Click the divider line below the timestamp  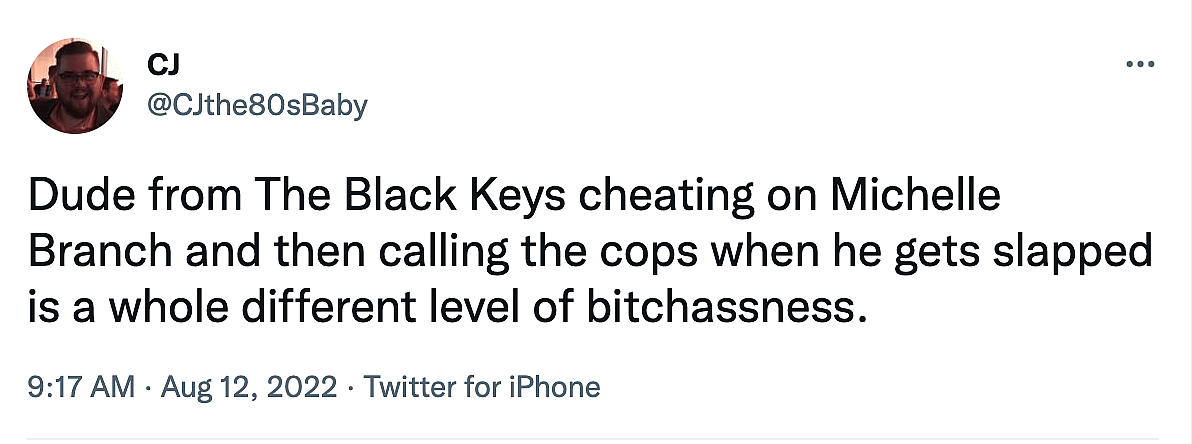point(596,437)
